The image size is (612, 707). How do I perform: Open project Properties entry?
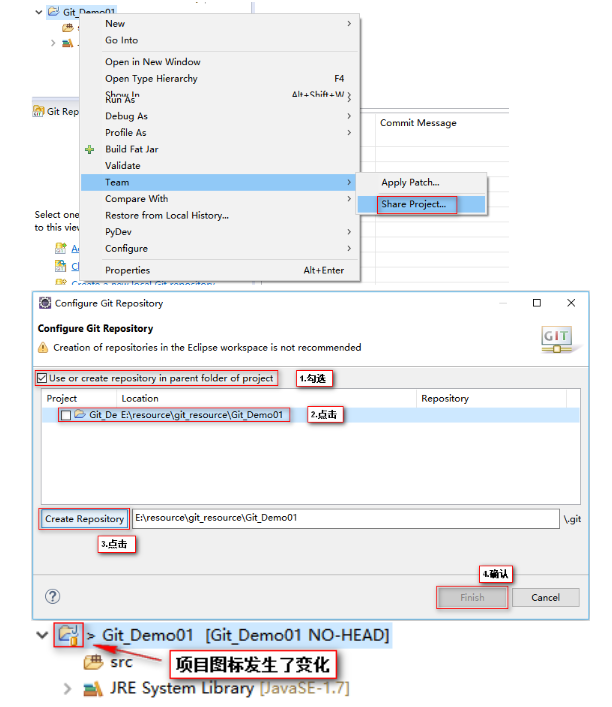tap(220, 270)
